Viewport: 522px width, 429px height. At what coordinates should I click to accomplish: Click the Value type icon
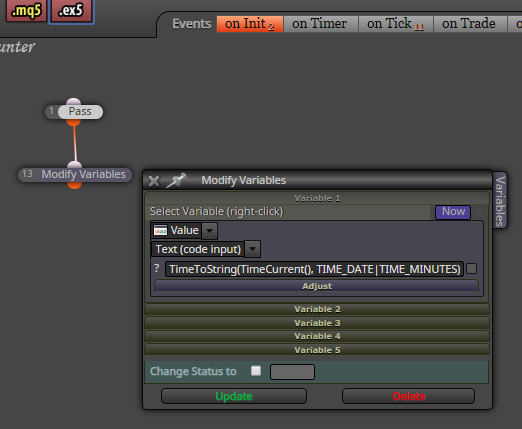(160, 231)
